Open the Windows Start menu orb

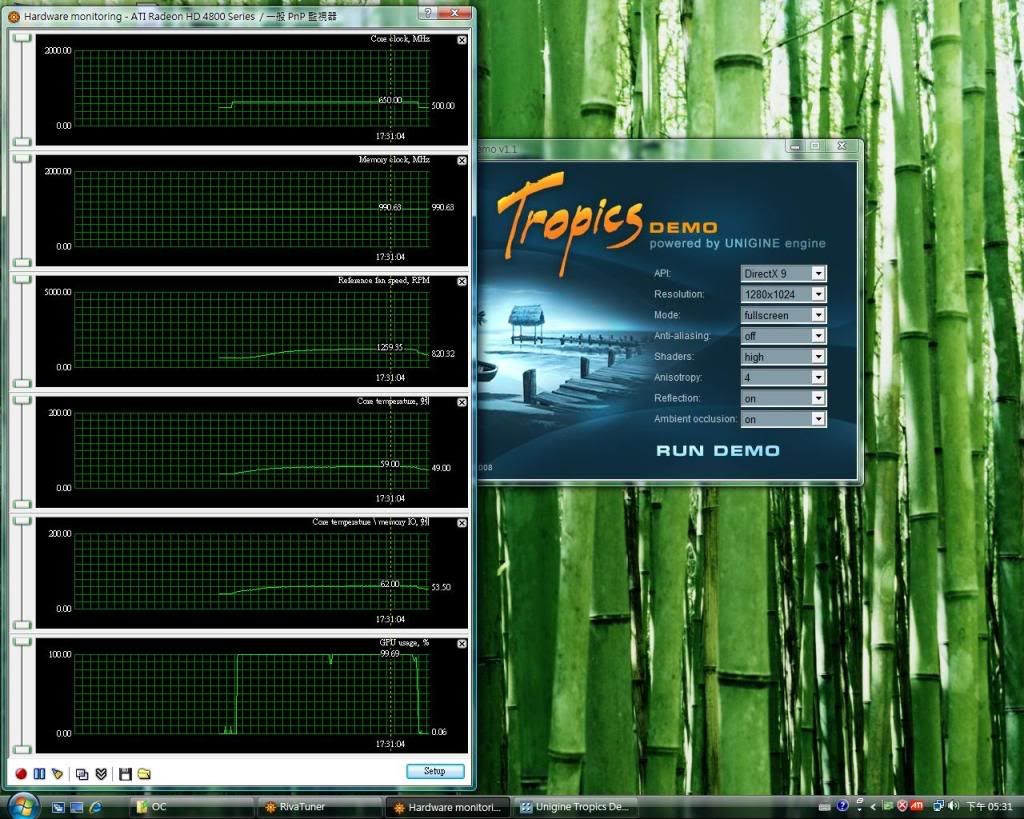click(24, 805)
